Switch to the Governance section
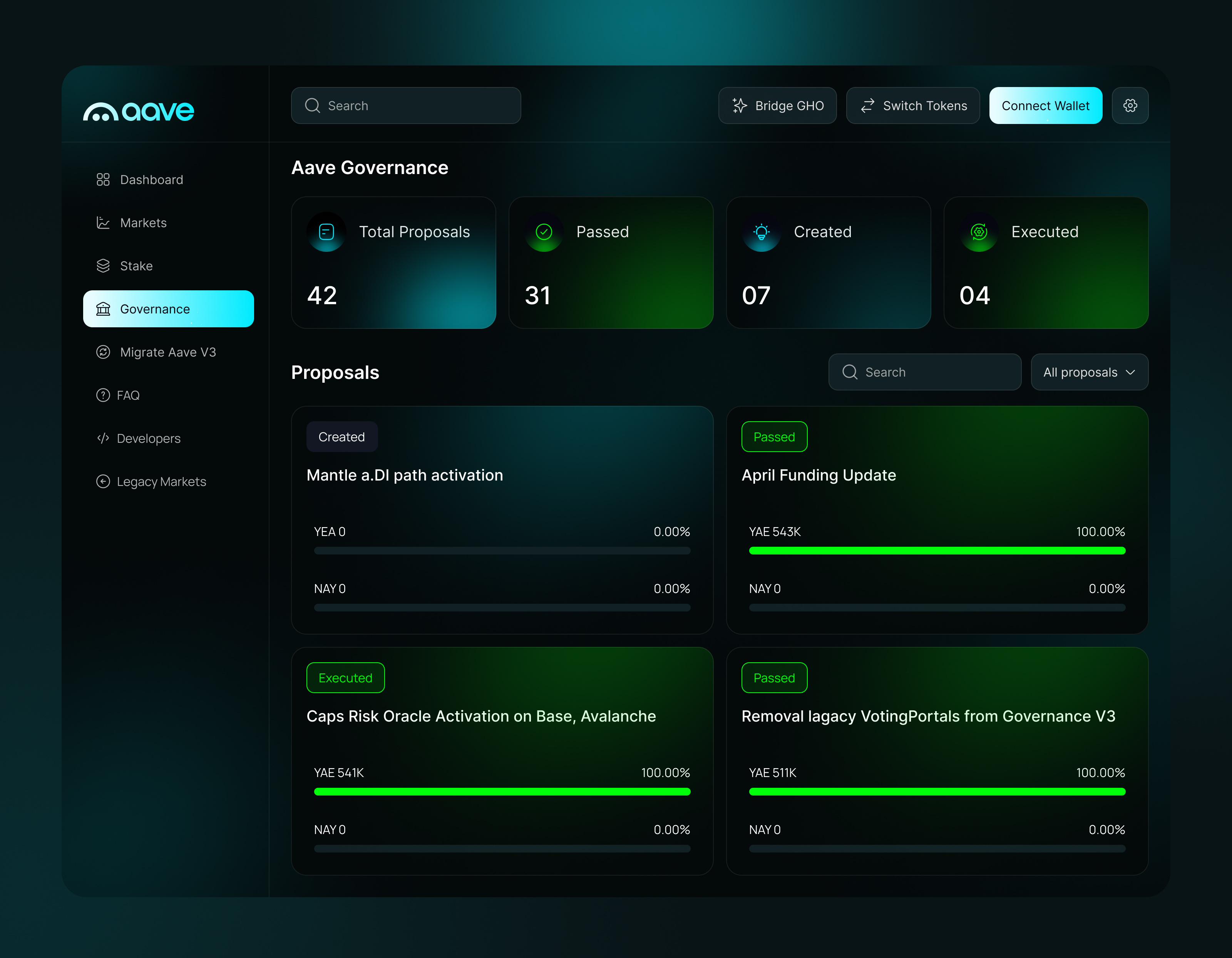This screenshot has width=1232, height=958. [x=154, y=308]
